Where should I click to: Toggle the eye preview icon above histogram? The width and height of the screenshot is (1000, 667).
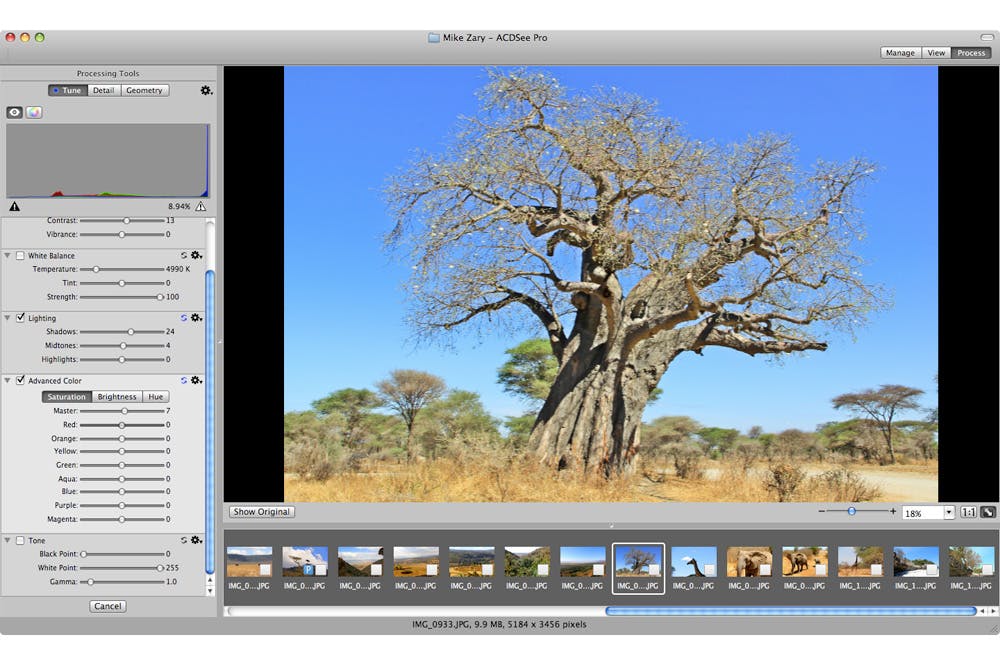pyautogui.click(x=15, y=112)
